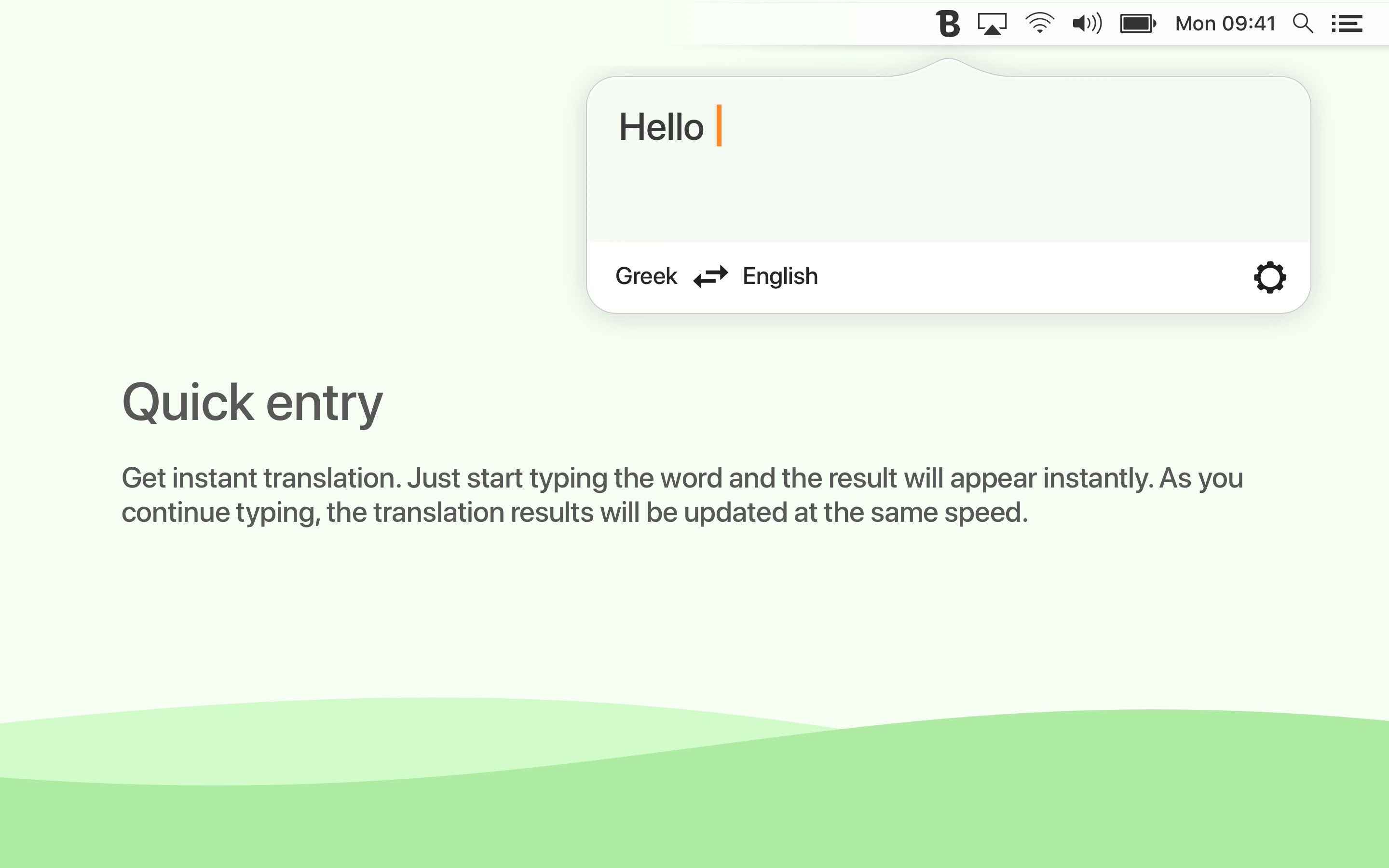Click the white language bar background
1389x868 pixels.
[x=1033, y=277]
